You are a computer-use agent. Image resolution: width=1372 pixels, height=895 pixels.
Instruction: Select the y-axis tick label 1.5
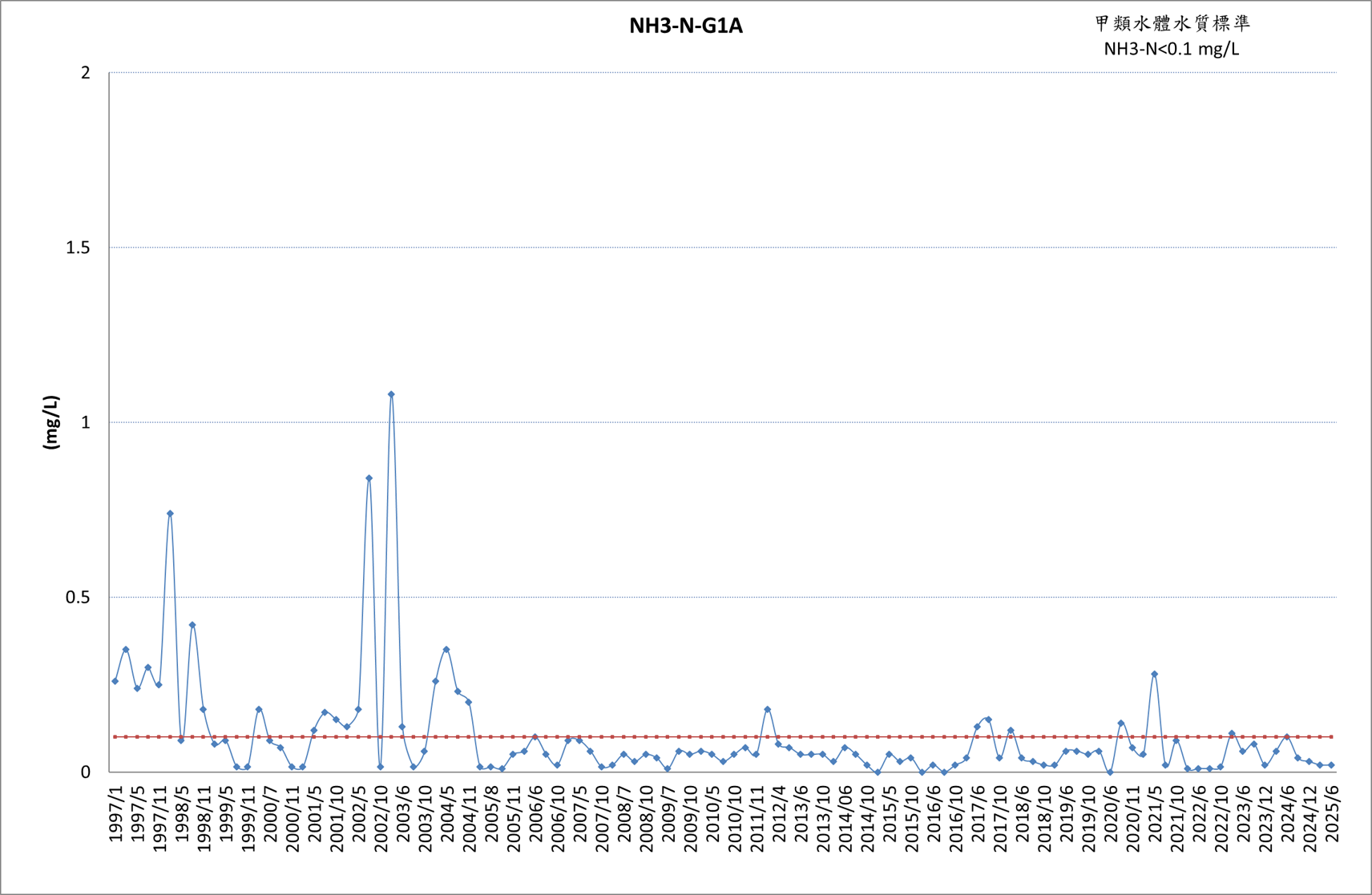pyautogui.click(x=78, y=248)
